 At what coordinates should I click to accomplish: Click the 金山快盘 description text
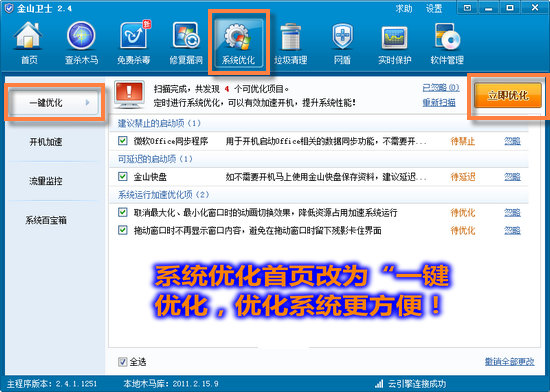tap(326, 177)
